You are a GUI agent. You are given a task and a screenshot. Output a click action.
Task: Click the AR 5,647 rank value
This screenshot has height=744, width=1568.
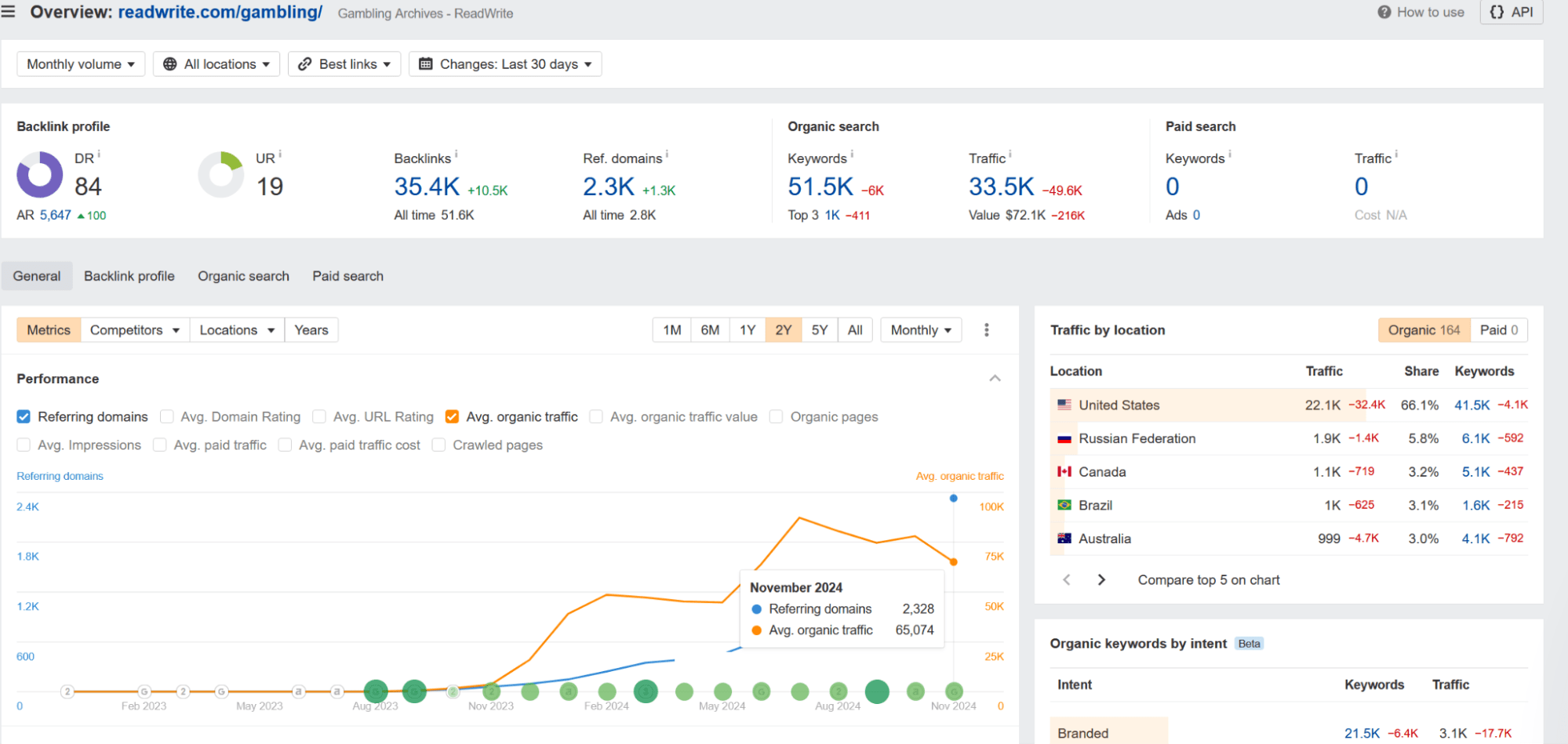pyautogui.click(x=56, y=215)
